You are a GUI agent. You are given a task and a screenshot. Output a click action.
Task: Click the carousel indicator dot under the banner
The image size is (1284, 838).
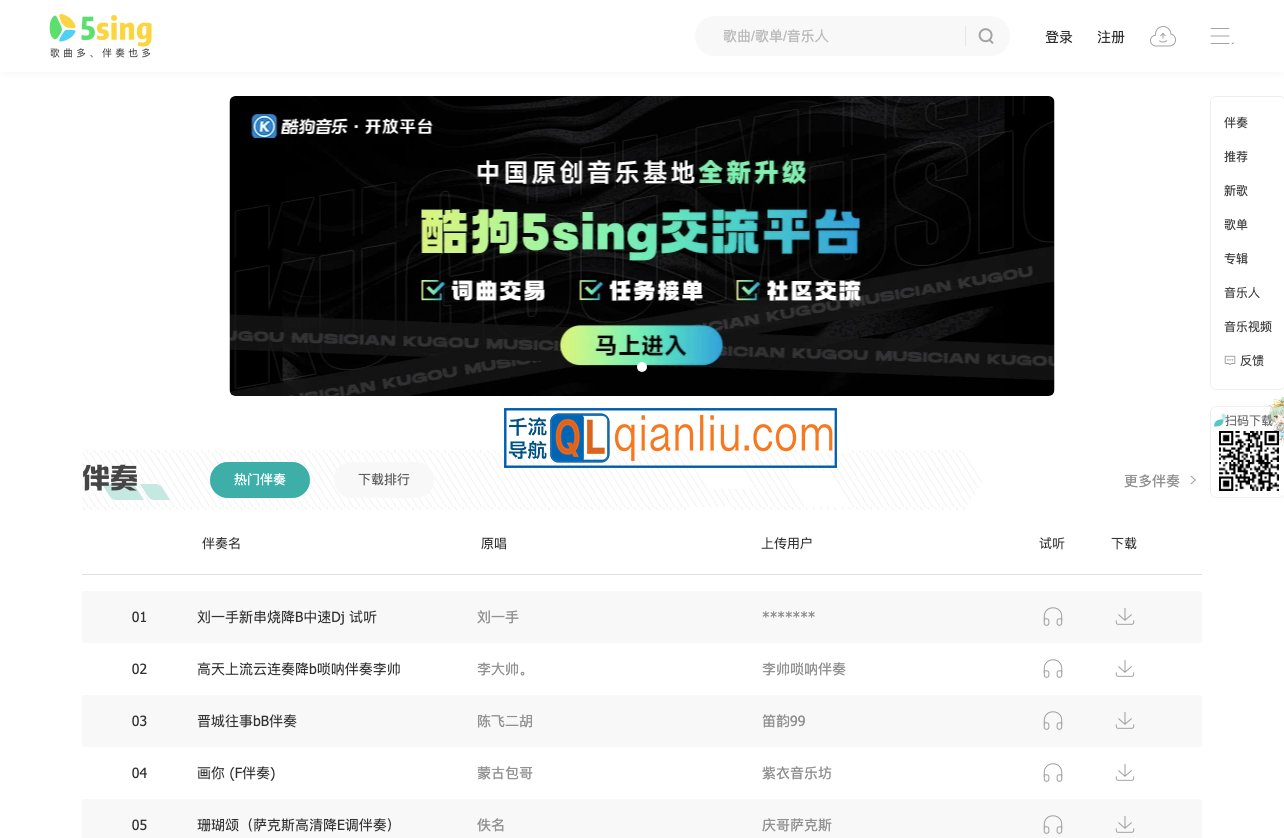641,367
